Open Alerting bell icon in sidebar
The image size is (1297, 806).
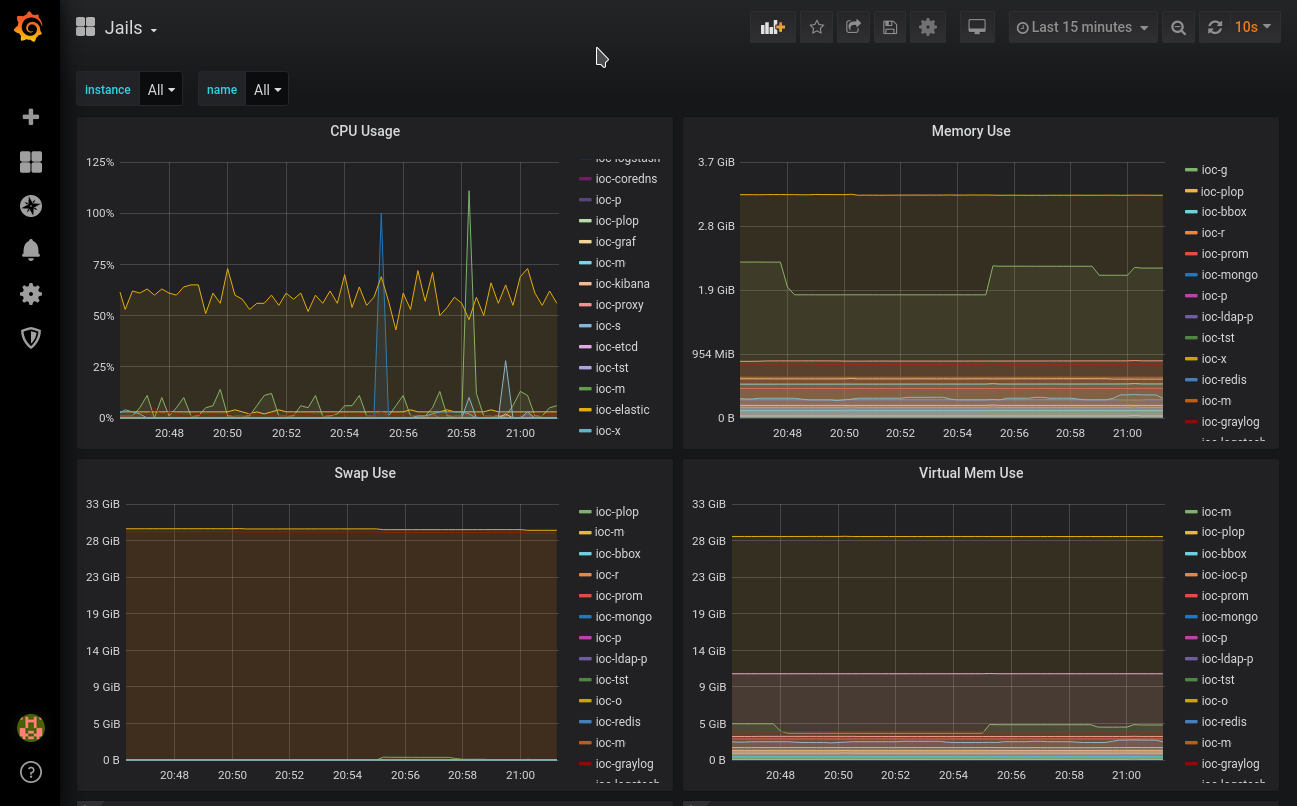31,250
